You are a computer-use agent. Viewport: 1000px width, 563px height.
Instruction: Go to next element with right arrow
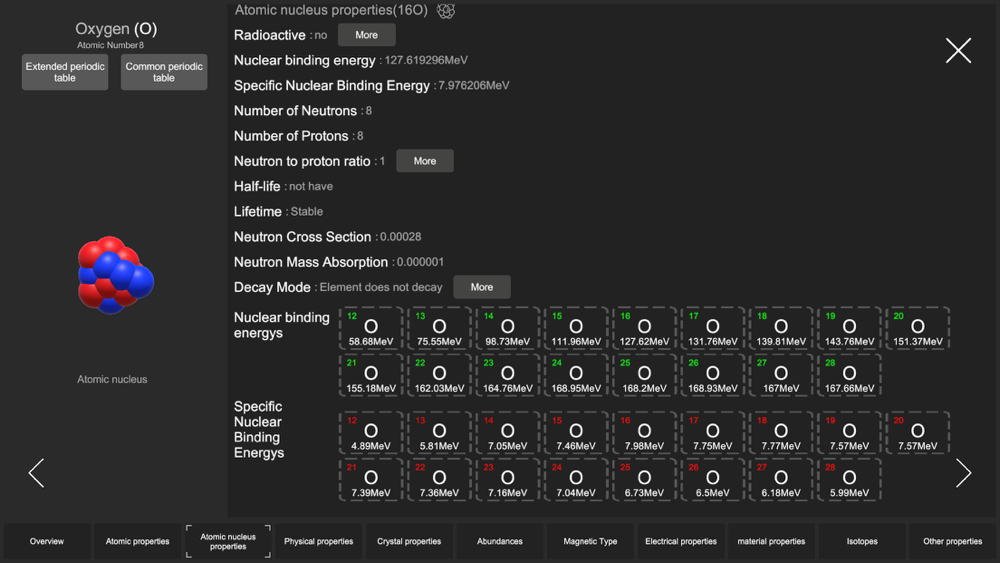pyautogui.click(x=962, y=473)
